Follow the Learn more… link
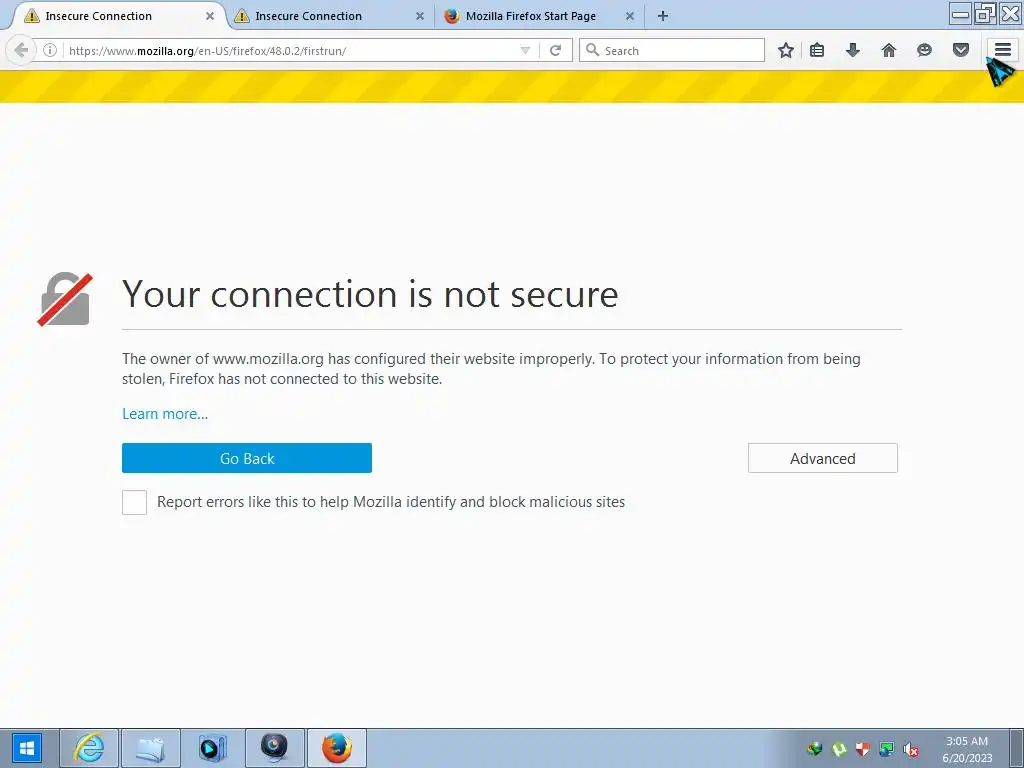 coord(165,414)
